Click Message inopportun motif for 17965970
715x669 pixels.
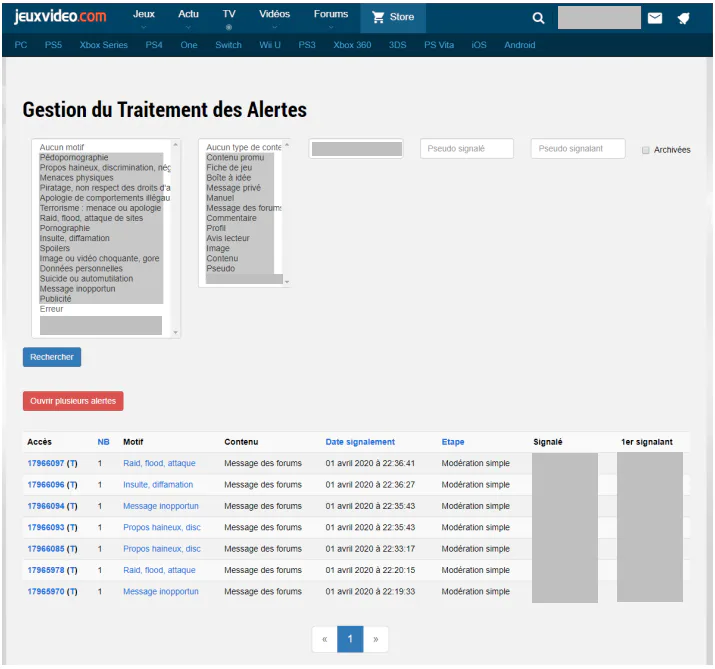tap(161, 591)
